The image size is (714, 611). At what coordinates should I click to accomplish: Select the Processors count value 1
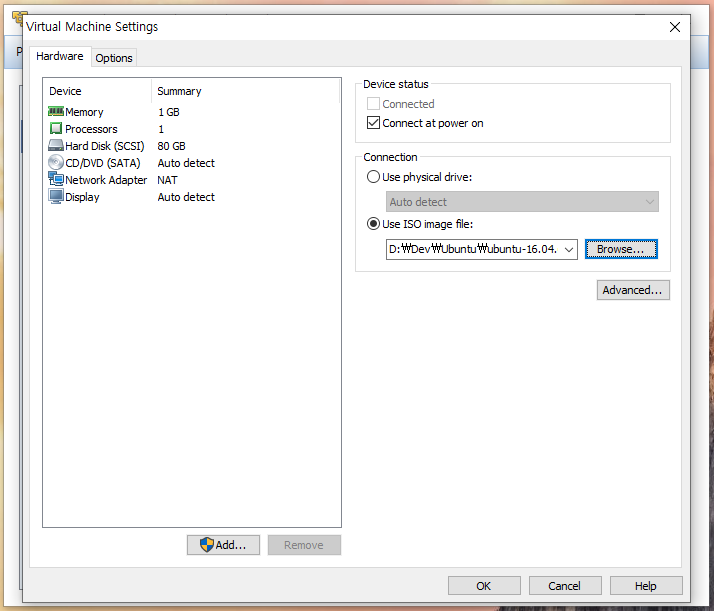pos(161,129)
